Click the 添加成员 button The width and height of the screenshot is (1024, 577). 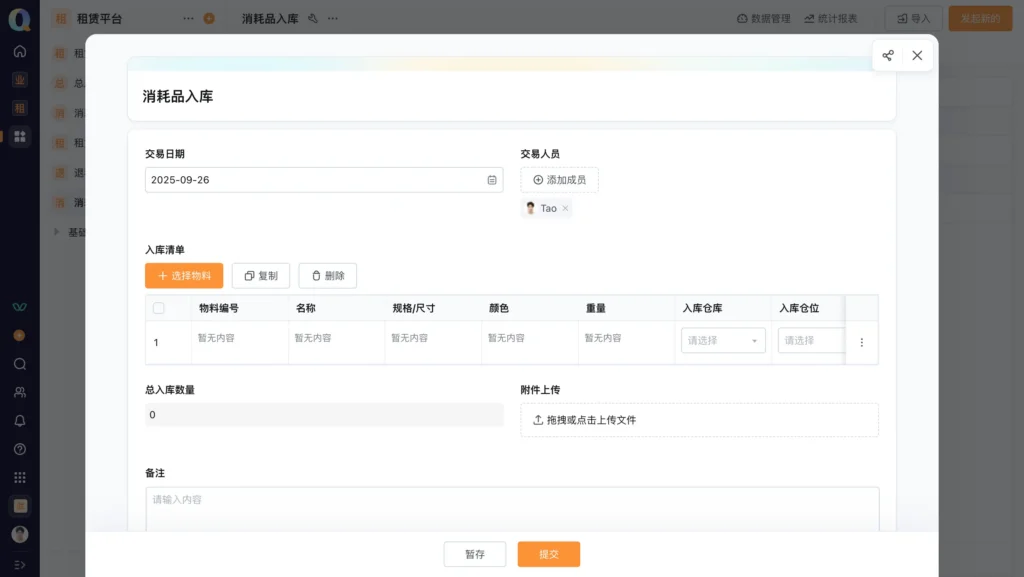(x=559, y=180)
